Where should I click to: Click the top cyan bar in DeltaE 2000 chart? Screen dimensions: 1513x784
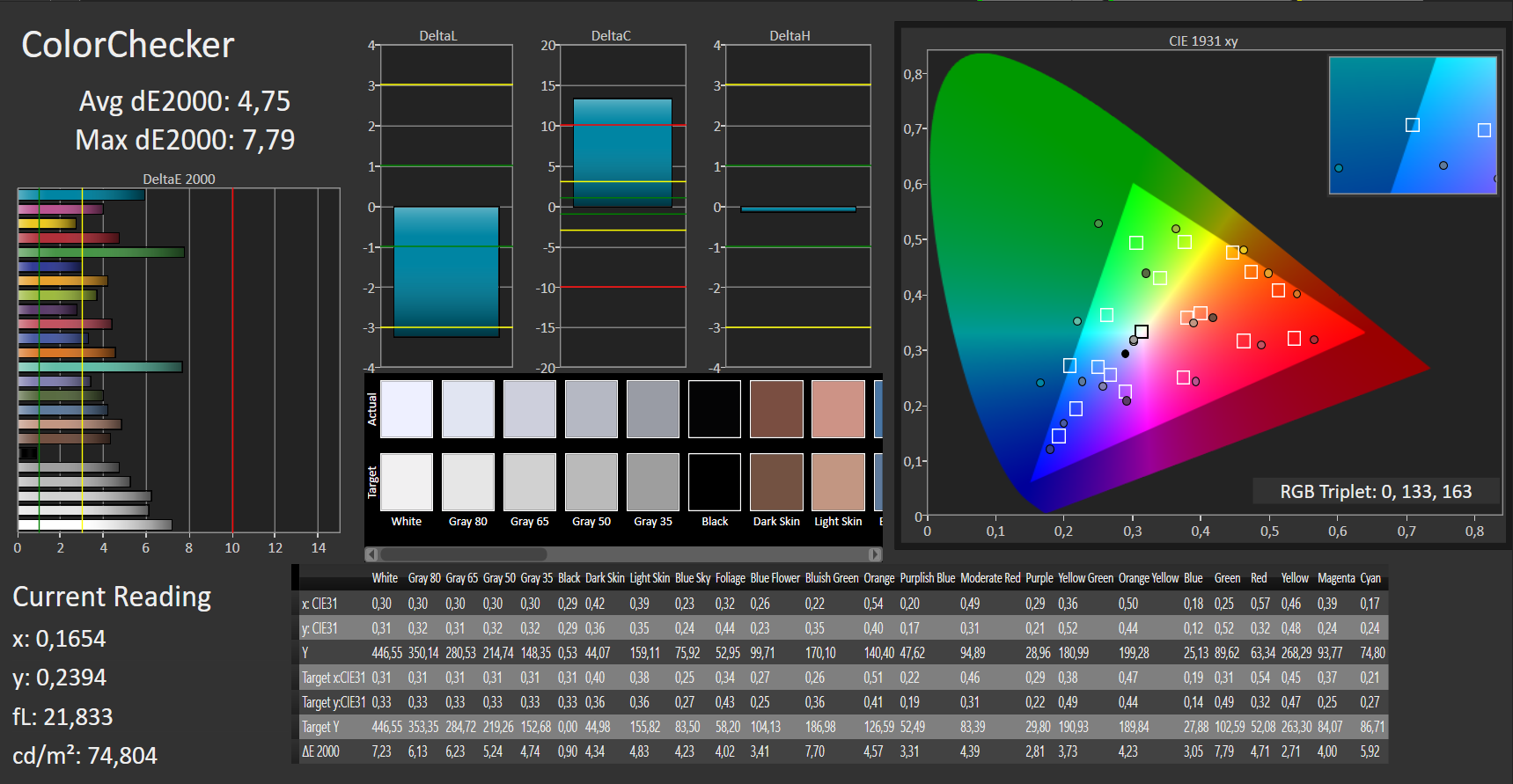[x=81, y=194]
